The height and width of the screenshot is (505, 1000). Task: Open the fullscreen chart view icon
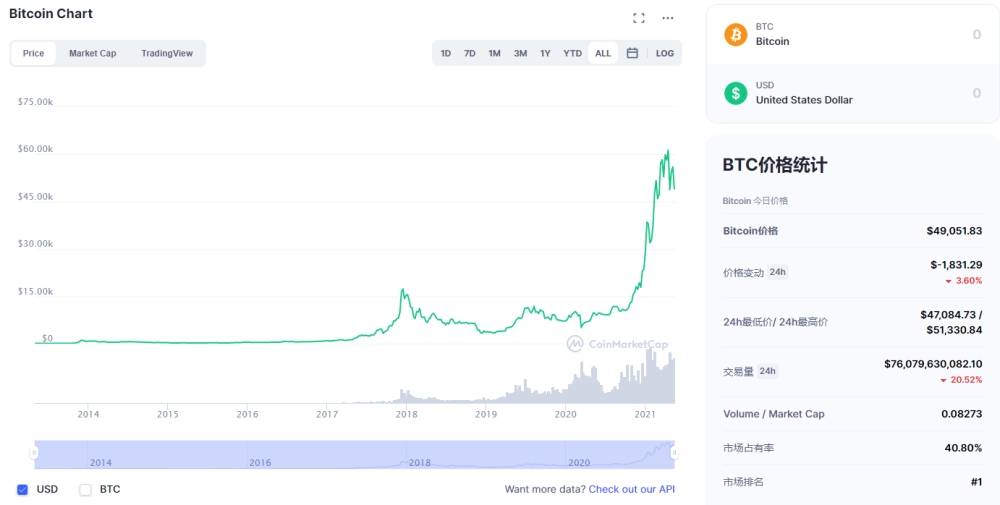638,18
